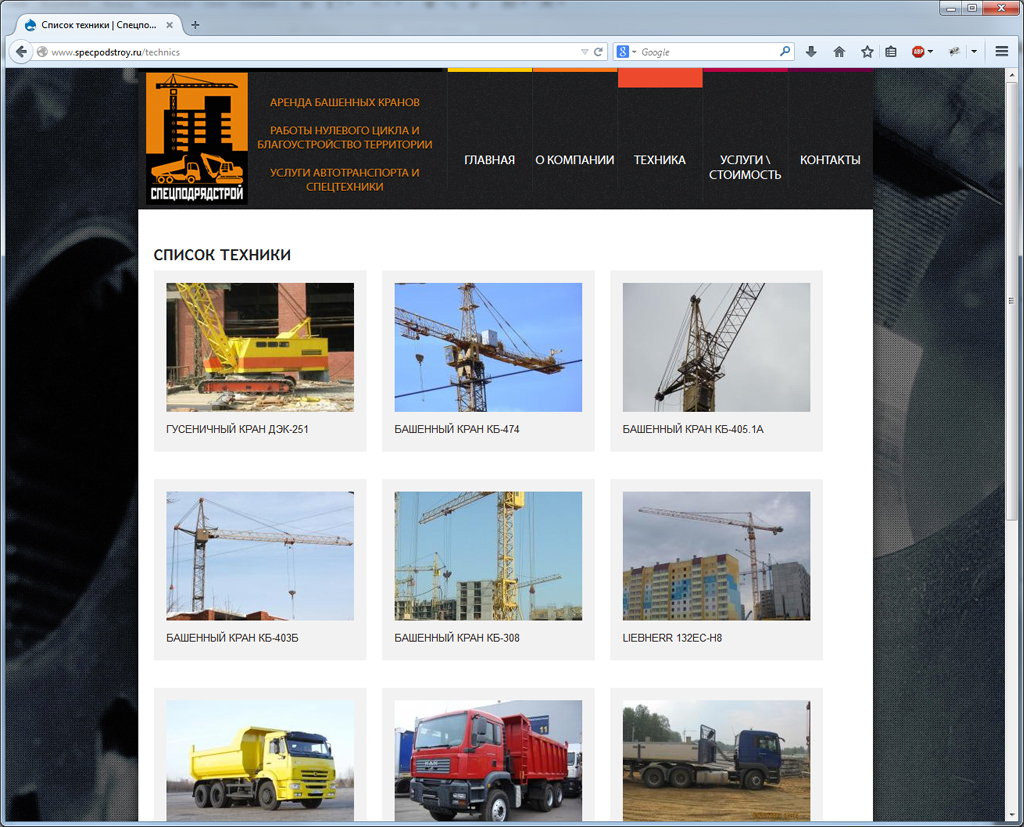The image size is (1024, 827).
Task: Click the search magnifier icon
Action: [784, 51]
